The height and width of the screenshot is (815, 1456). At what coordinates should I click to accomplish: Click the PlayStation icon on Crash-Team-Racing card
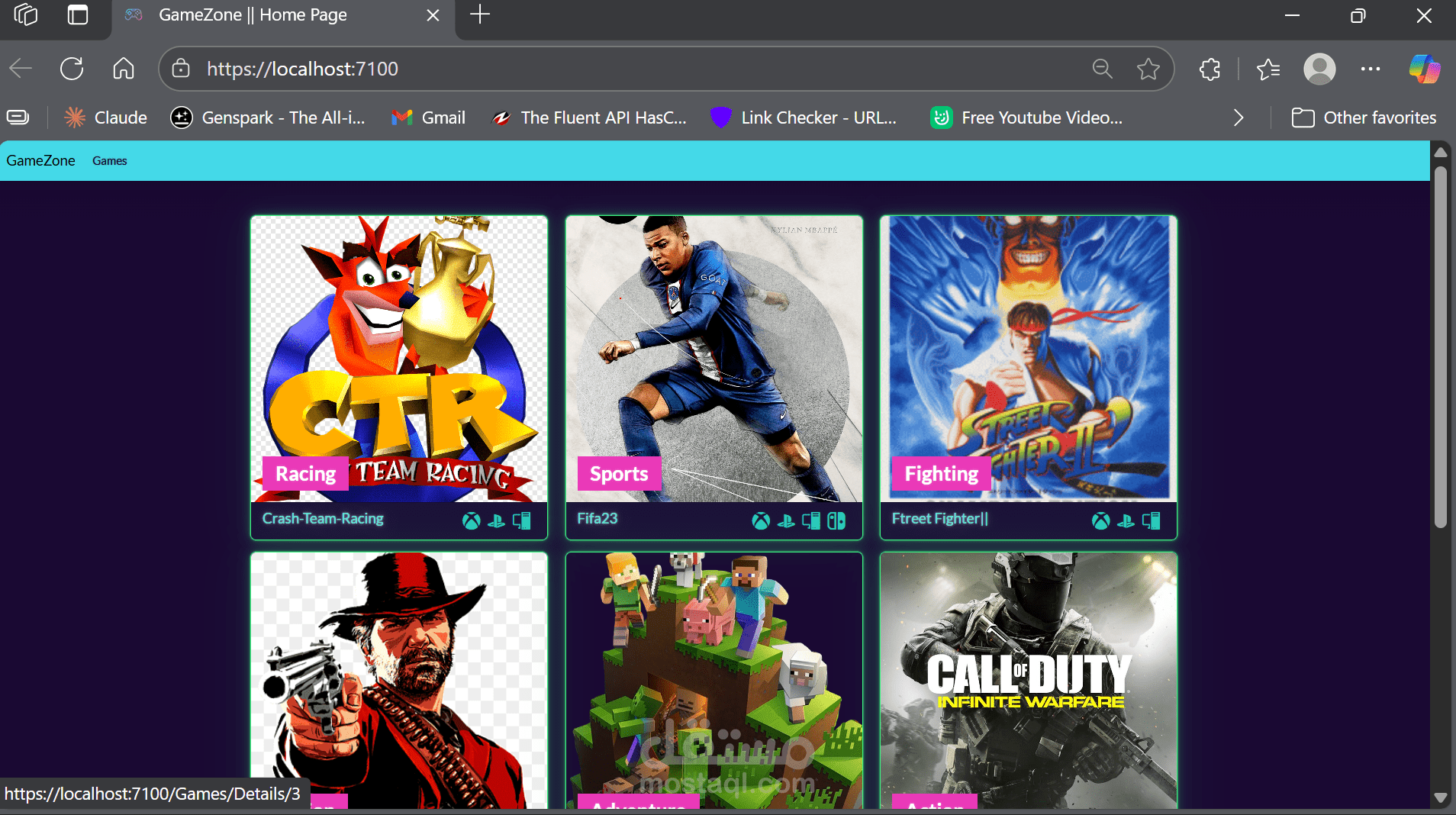(497, 521)
